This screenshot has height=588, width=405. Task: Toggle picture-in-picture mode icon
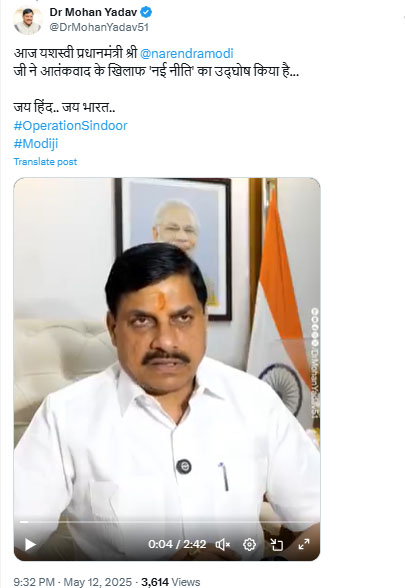coord(277,544)
